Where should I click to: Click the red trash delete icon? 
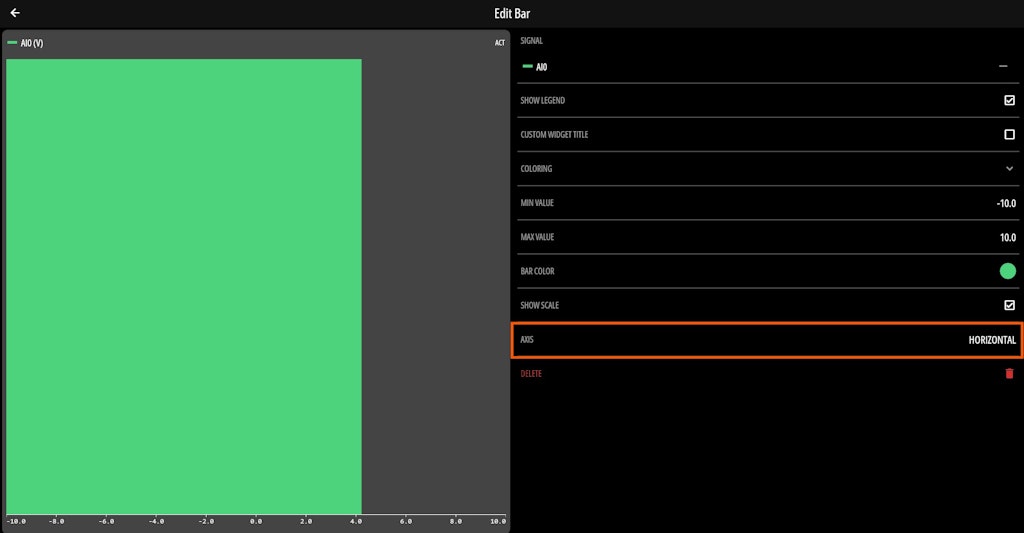pyautogui.click(x=1009, y=374)
